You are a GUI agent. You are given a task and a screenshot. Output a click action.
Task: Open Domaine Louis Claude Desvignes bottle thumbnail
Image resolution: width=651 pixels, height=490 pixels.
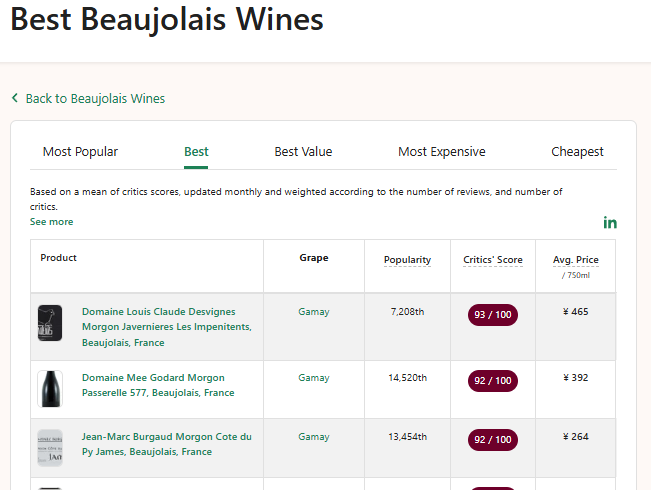(x=50, y=324)
